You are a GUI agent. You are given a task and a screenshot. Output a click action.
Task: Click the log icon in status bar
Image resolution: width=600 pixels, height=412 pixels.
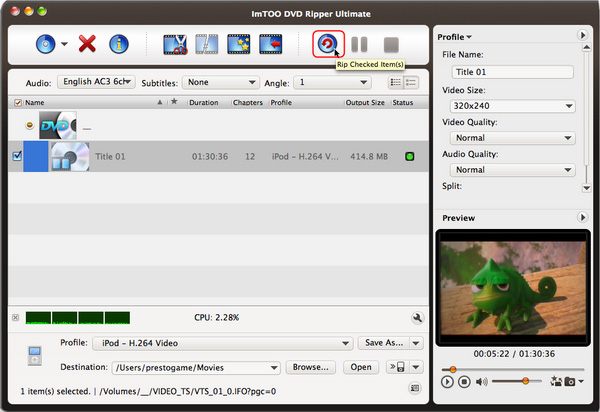point(415,388)
